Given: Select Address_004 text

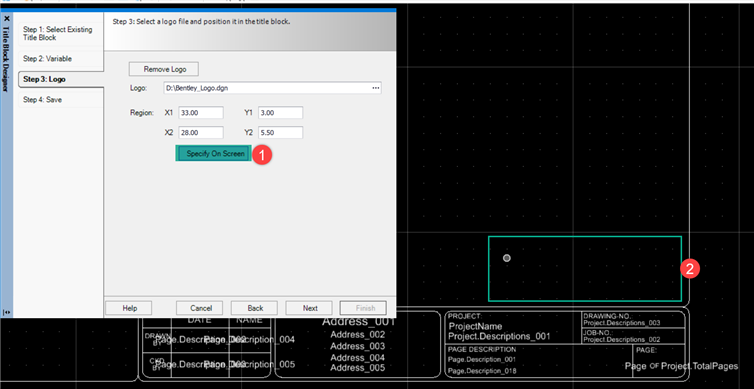Looking at the screenshot, I should 358,358.
